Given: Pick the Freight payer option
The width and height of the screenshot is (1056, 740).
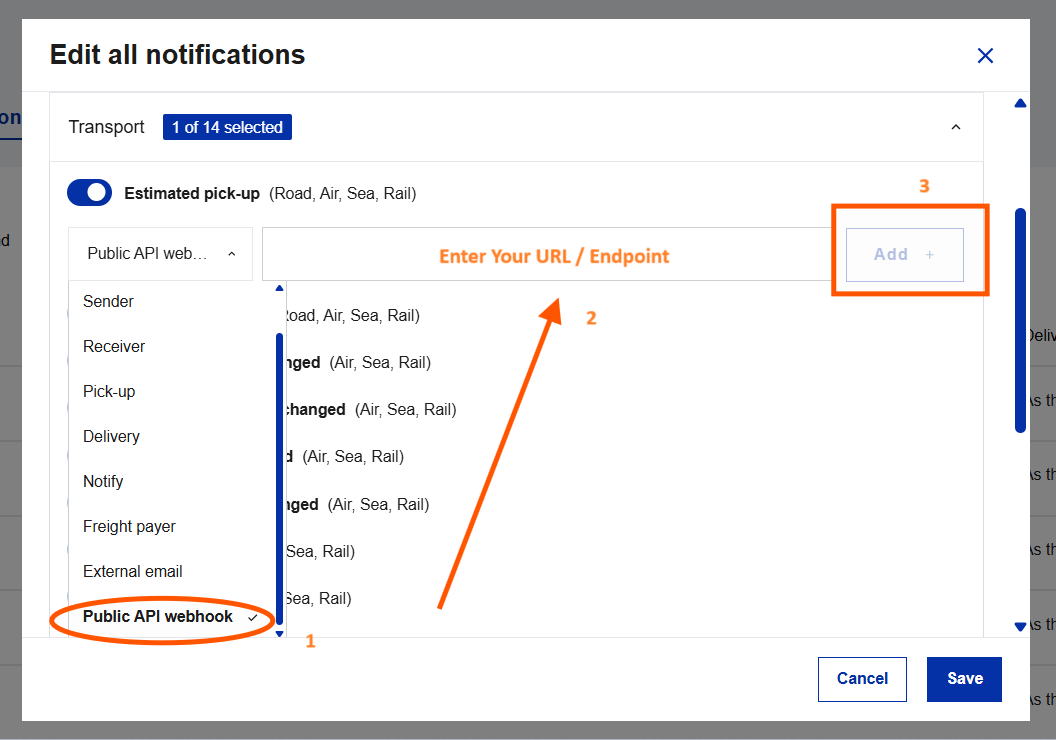Looking at the screenshot, I should [129, 526].
